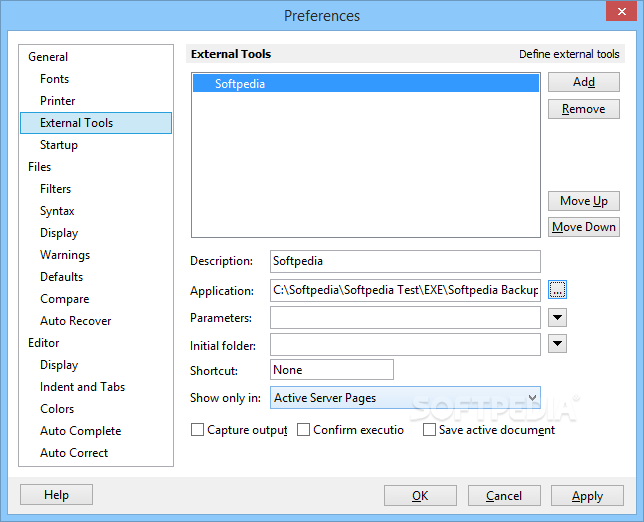Open Indent and Tabs settings
The width and height of the screenshot is (644, 522).
[82, 387]
